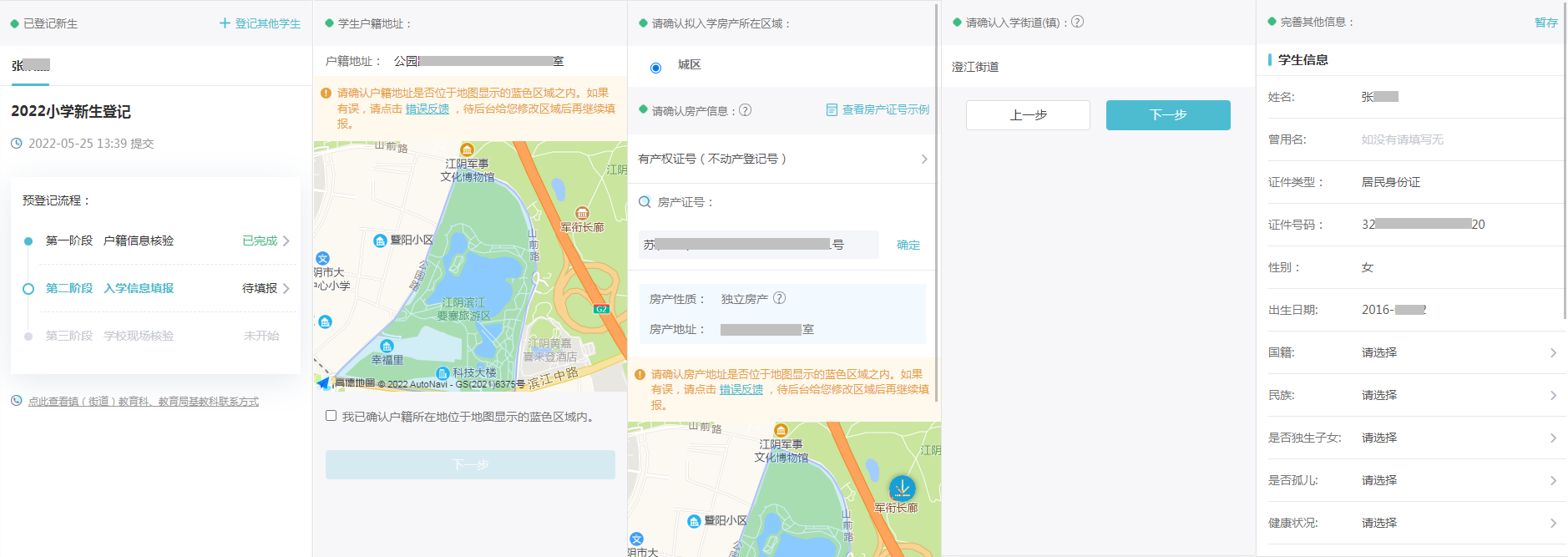Click the orange warning icon above property map
This screenshot has height=557, width=1568.
pyautogui.click(x=640, y=375)
